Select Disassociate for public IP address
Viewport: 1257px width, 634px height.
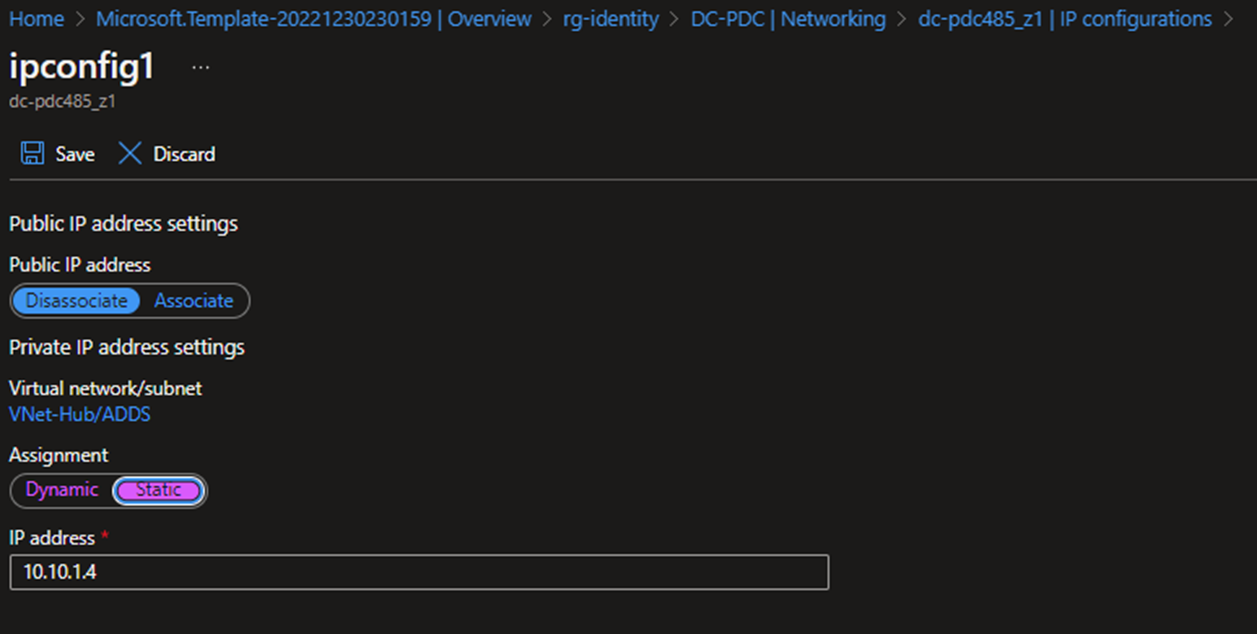pyautogui.click(x=77, y=301)
